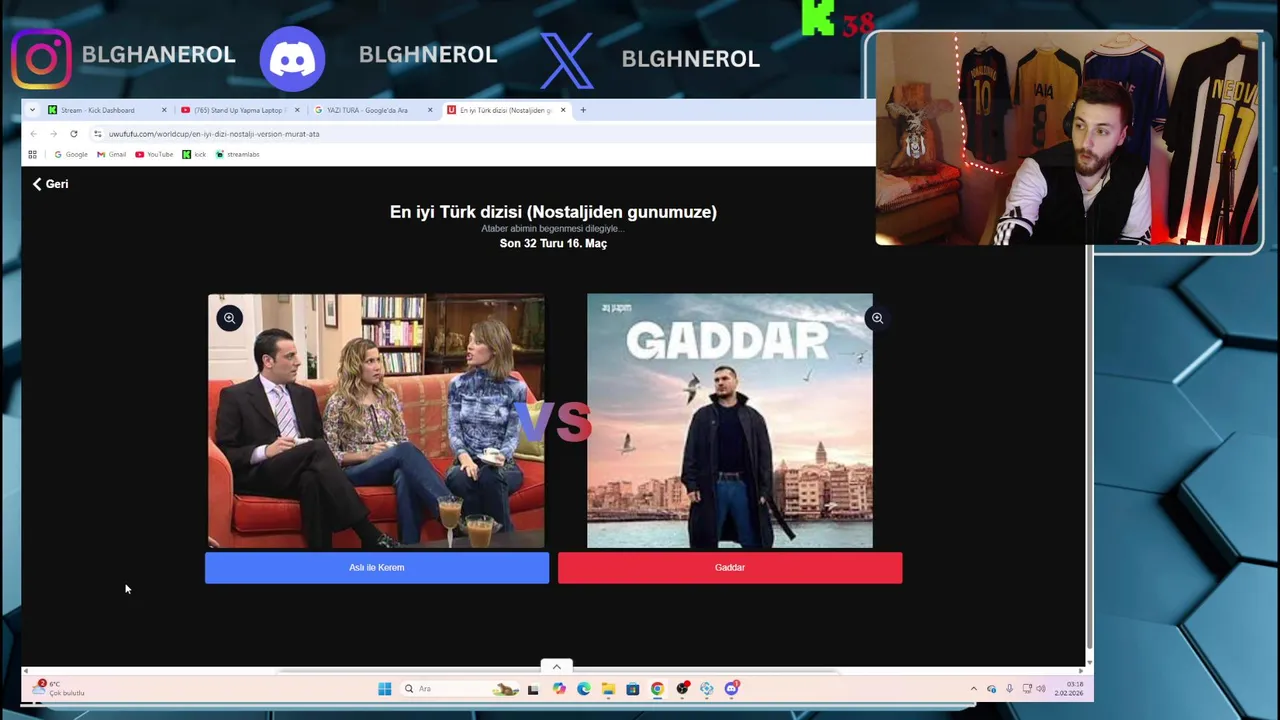Close the Stand Up Yapma Laptop tab
This screenshot has width=1280, height=720.
(297, 110)
